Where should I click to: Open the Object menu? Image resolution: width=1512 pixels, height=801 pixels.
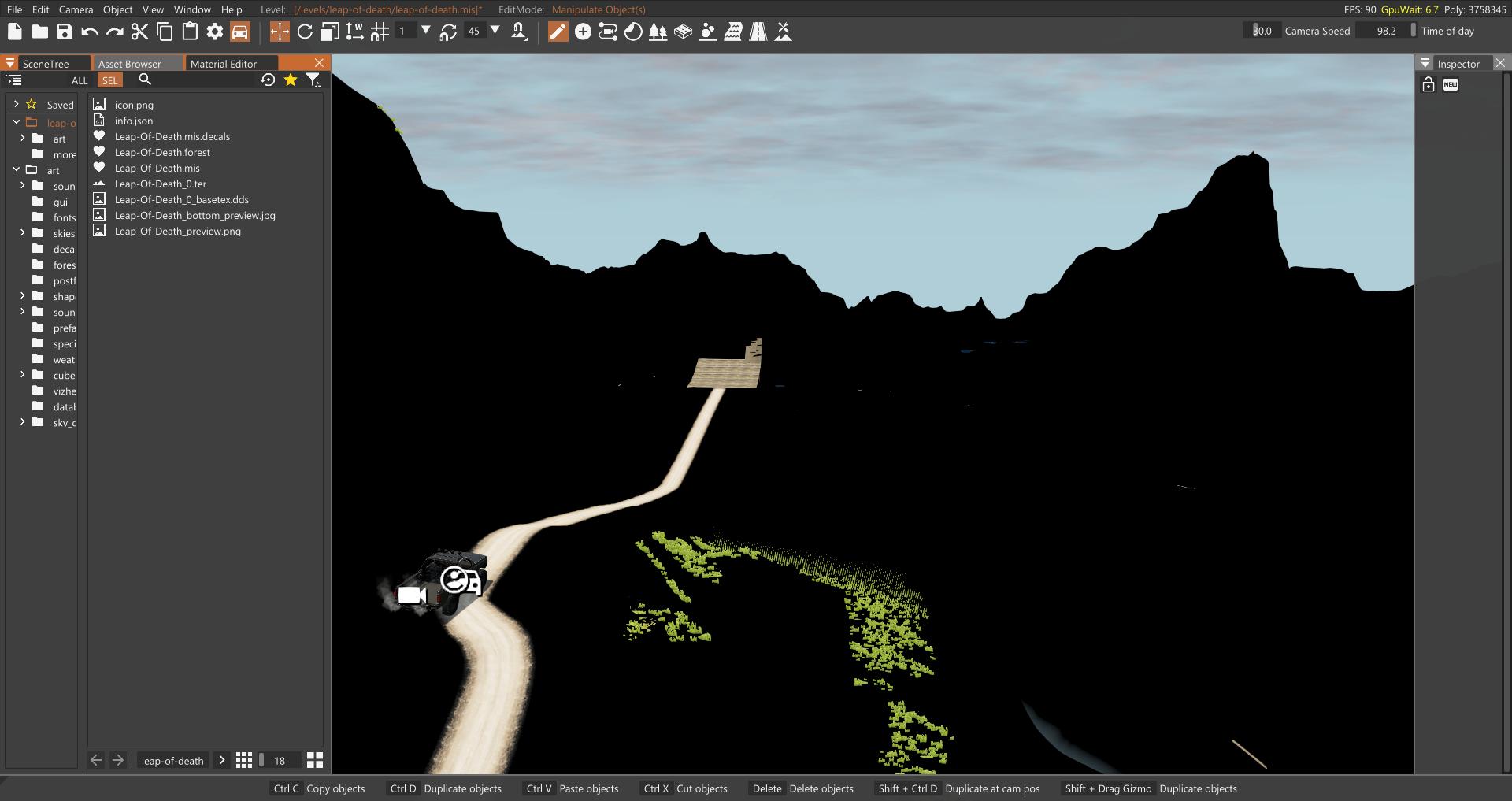pos(118,9)
